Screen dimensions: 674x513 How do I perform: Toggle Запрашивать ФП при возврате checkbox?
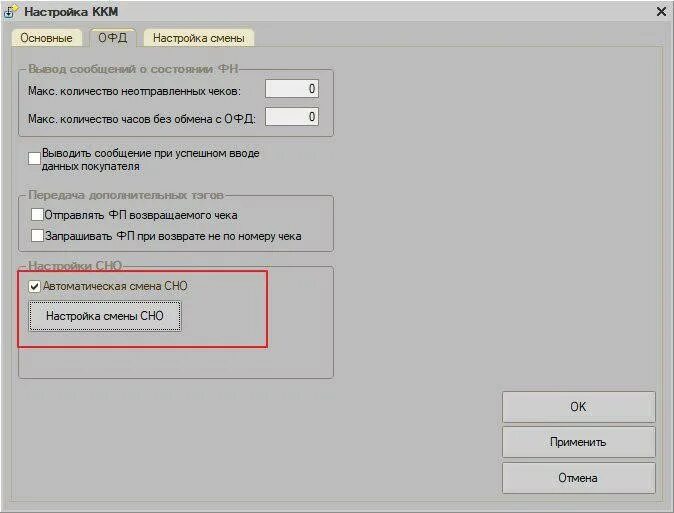(x=37, y=235)
